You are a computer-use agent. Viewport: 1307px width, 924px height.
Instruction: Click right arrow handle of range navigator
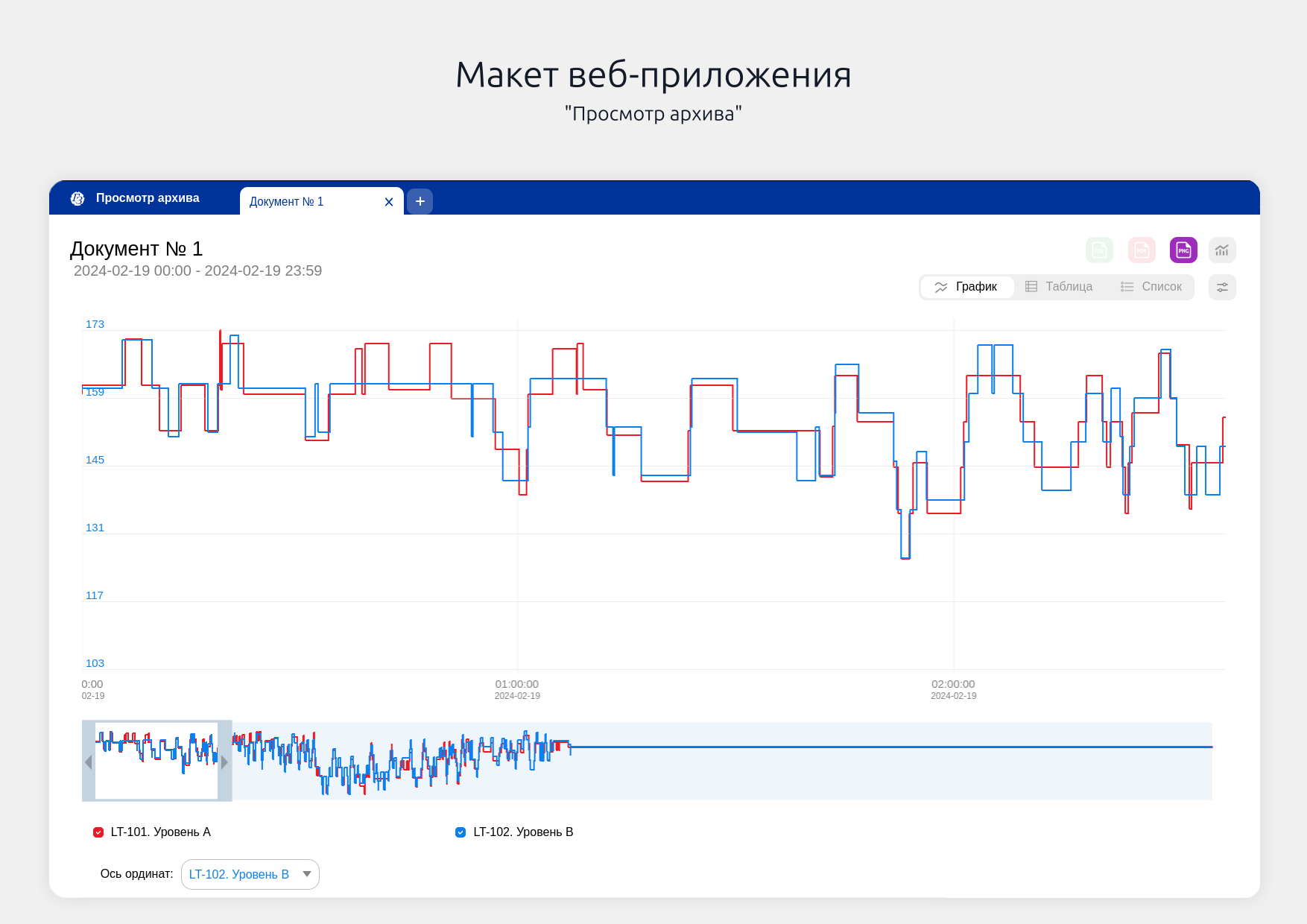[x=224, y=762]
